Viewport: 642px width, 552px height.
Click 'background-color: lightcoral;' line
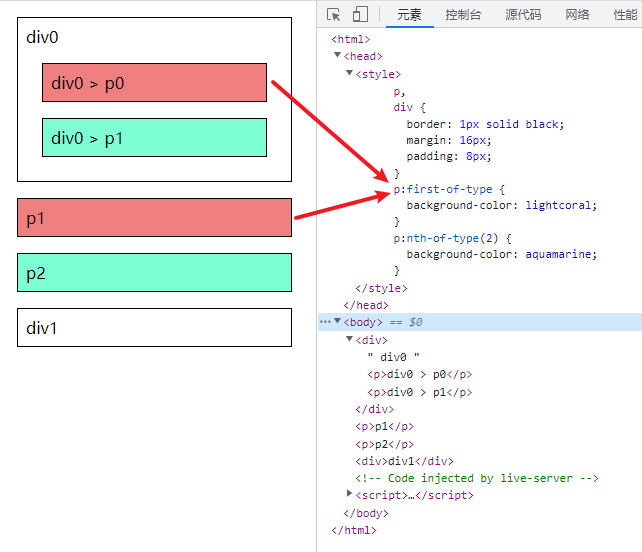(502, 205)
